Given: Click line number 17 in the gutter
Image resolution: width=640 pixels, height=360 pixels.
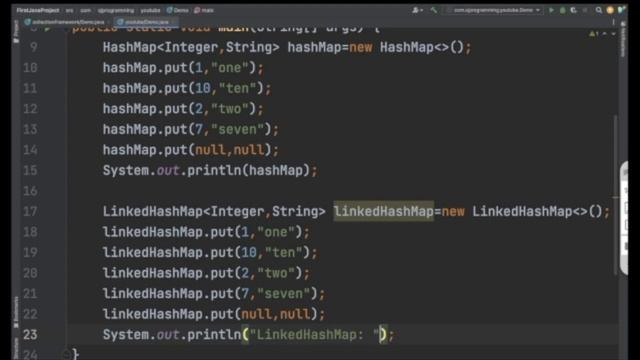Looking at the screenshot, I should 30,211.
